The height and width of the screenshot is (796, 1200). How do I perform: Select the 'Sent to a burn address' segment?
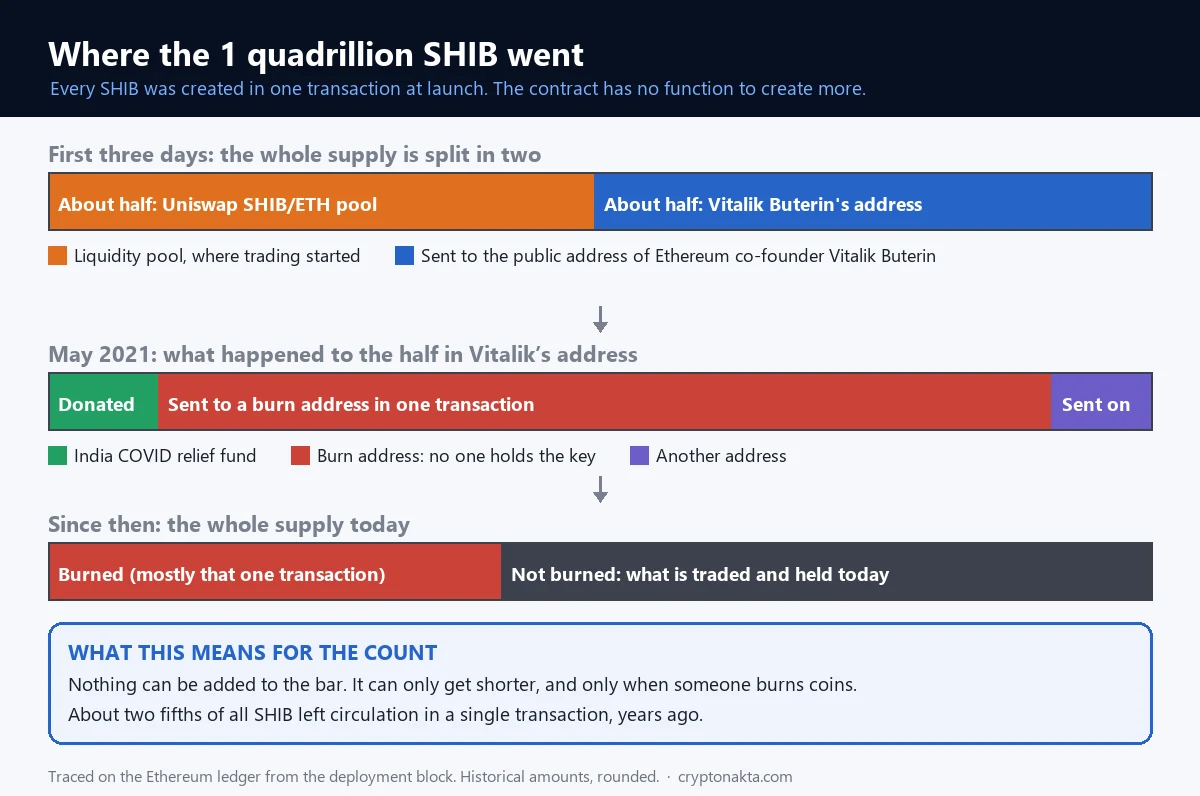click(x=604, y=402)
